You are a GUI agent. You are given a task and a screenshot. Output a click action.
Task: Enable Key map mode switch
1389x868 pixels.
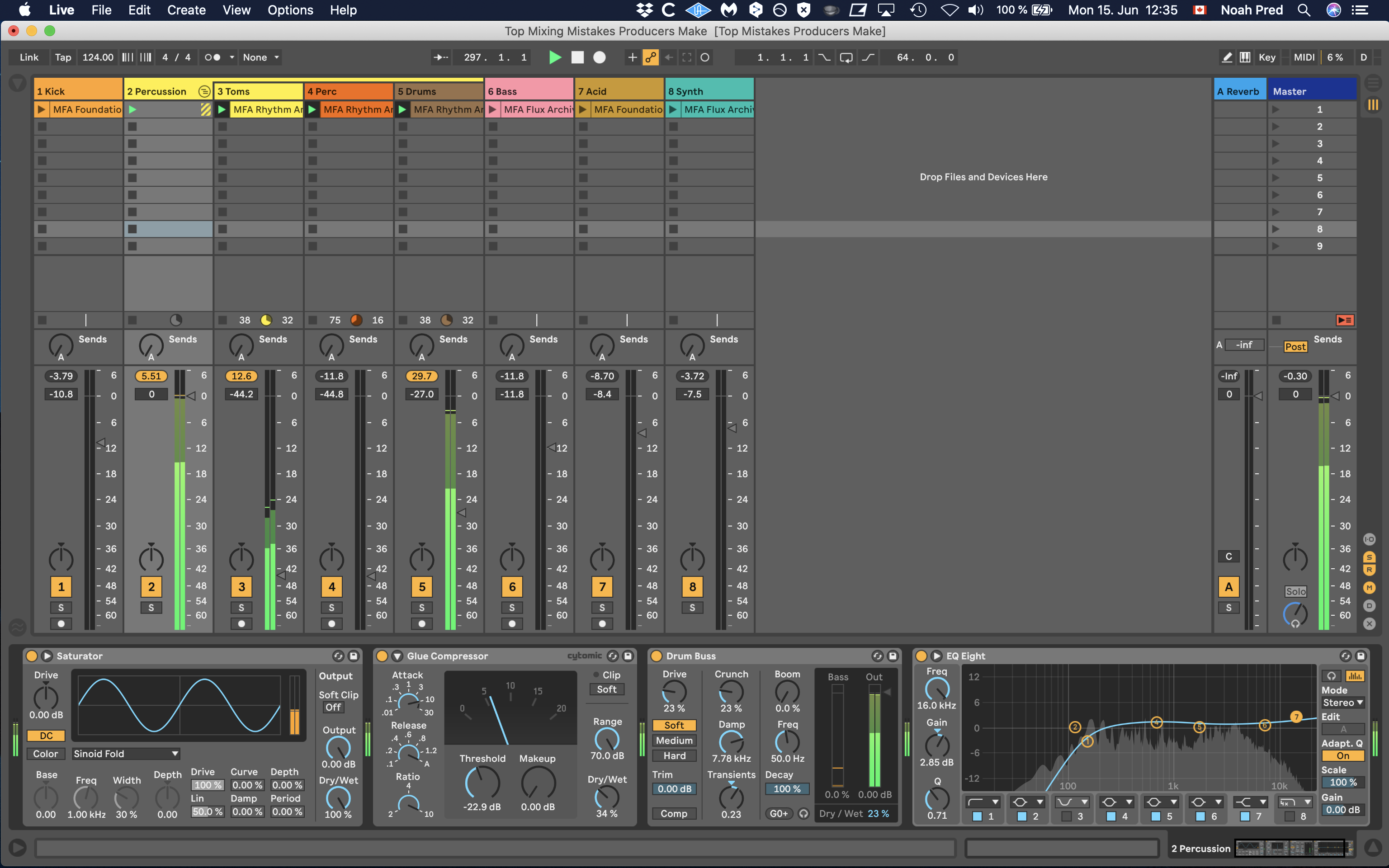click(1267, 57)
